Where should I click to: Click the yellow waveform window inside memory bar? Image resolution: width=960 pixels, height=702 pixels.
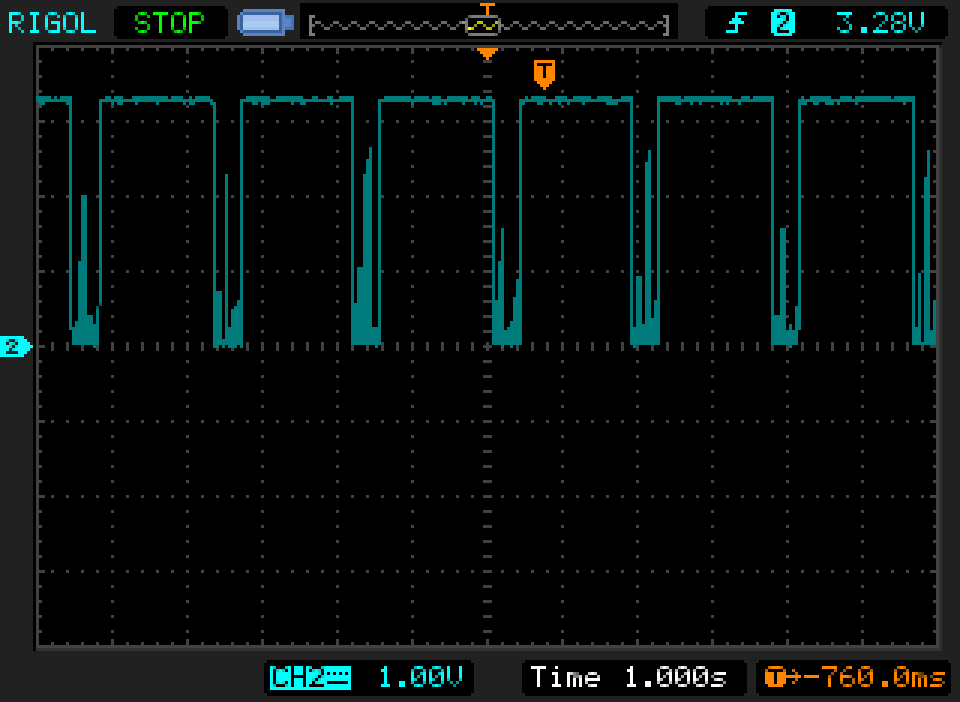point(483,26)
